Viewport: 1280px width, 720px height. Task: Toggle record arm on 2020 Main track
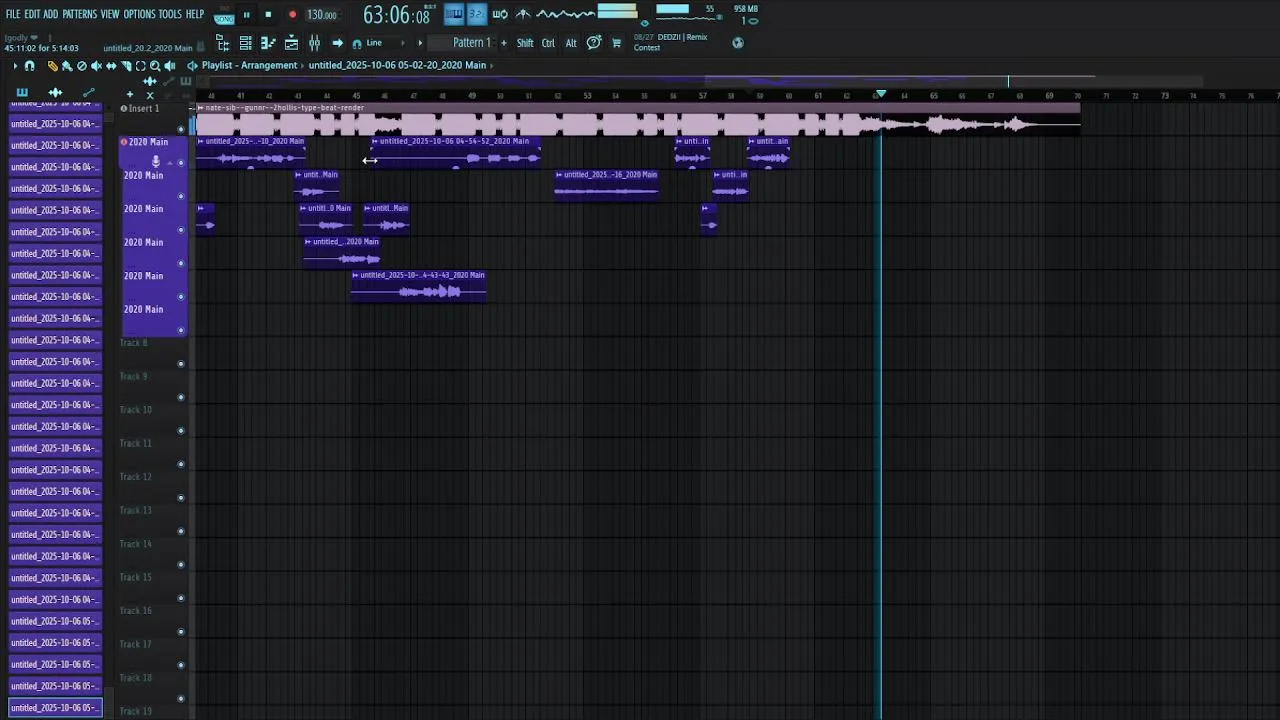click(124, 142)
